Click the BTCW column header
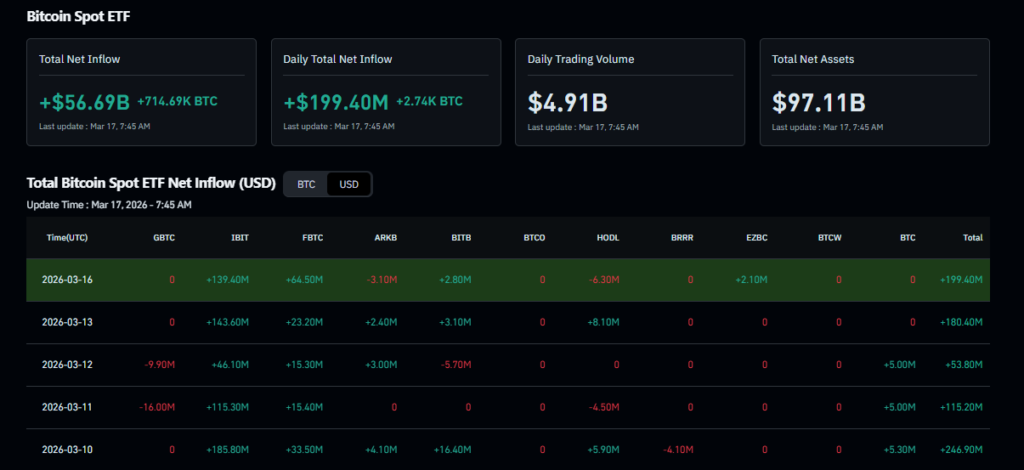 point(829,238)
